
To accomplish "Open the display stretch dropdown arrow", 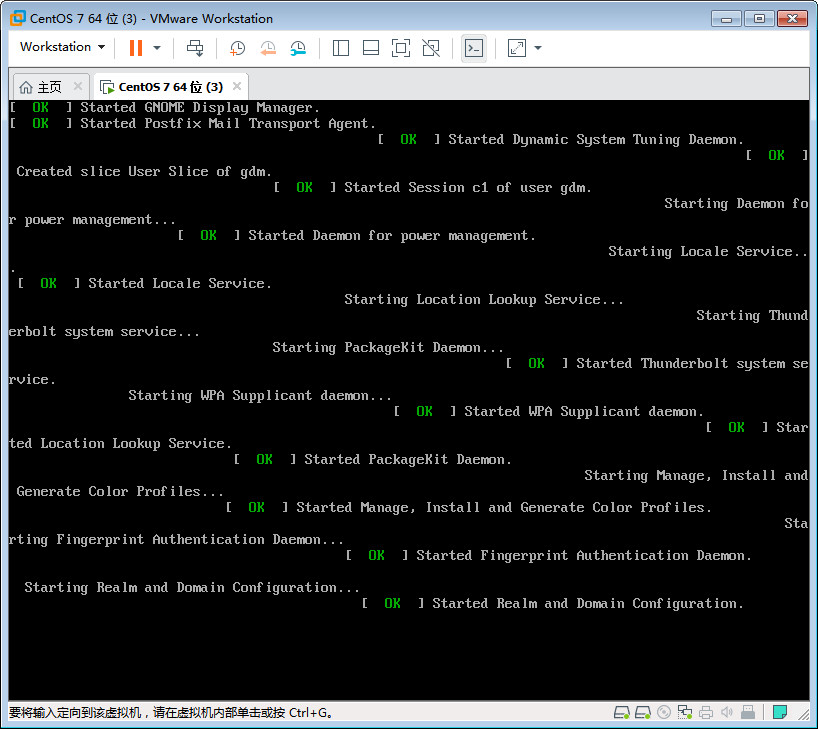I will (537, 47).
